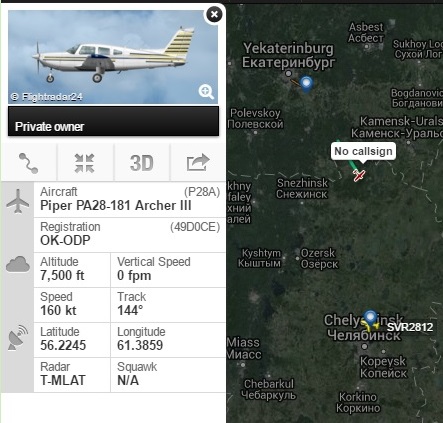Screen dimensions: 443x423
Task: Click the T-MLAT radar value
Action: [x=63, y=380]
